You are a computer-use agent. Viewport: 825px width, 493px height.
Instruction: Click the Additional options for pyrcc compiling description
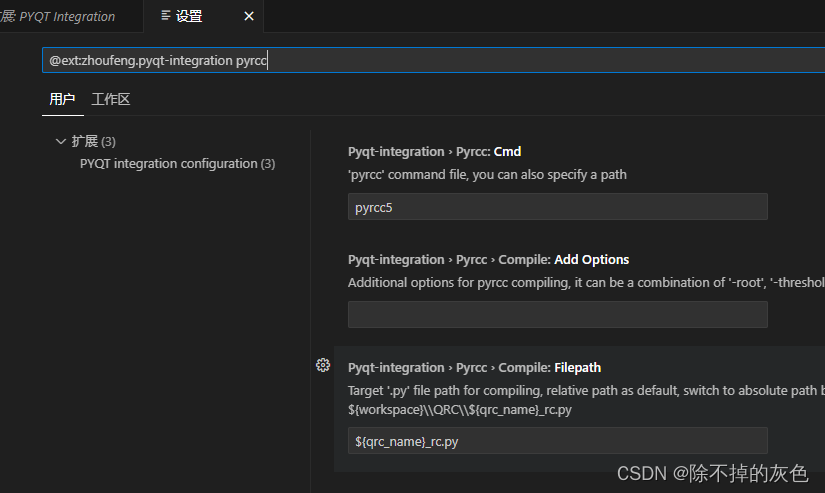point(586,283)
